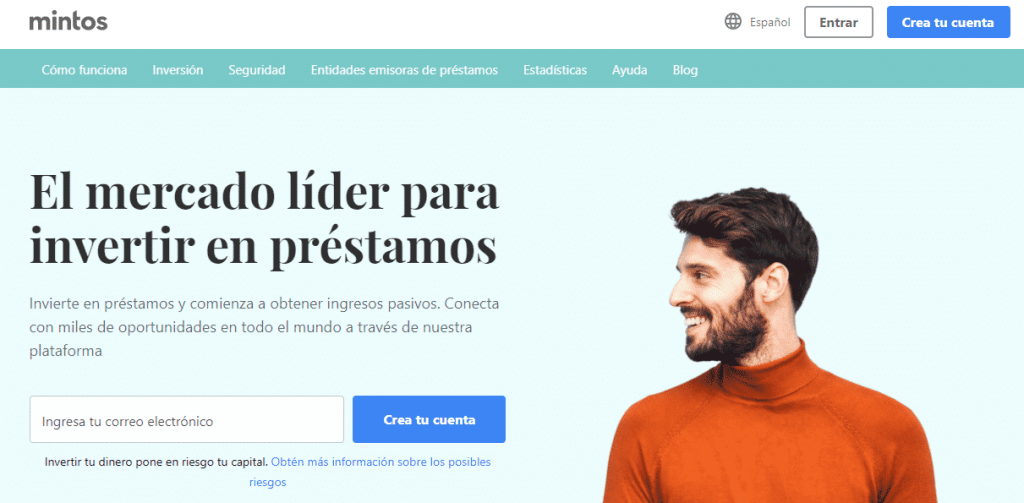This screenshot has width=1024, height=503.
Task: Select Seguridad in the navigation bar
Action: coord(257,70)
